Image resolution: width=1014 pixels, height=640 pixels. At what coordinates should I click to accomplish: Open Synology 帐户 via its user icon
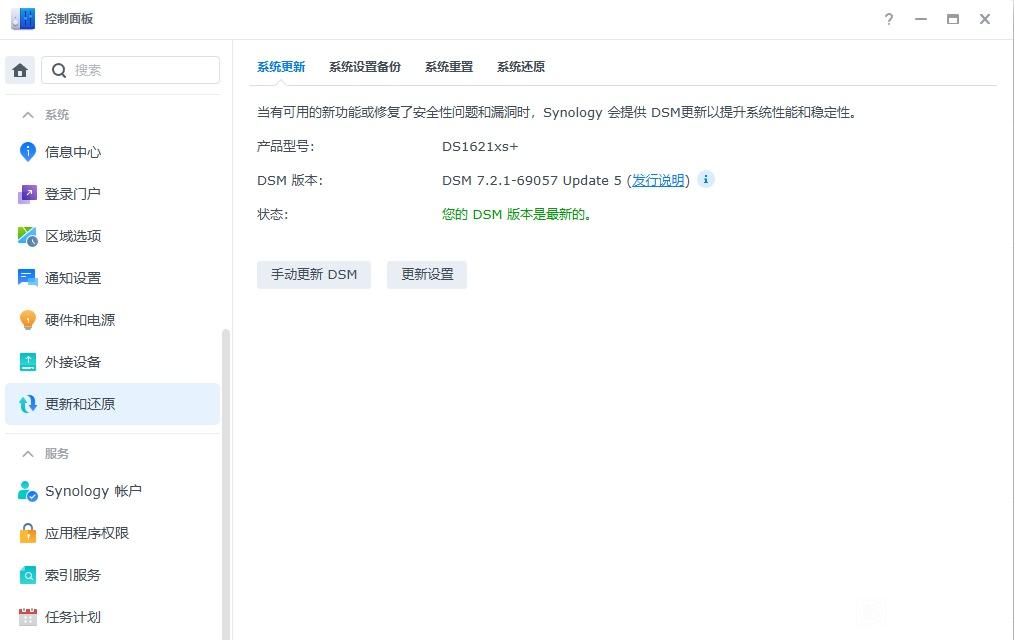pos(28,491)
